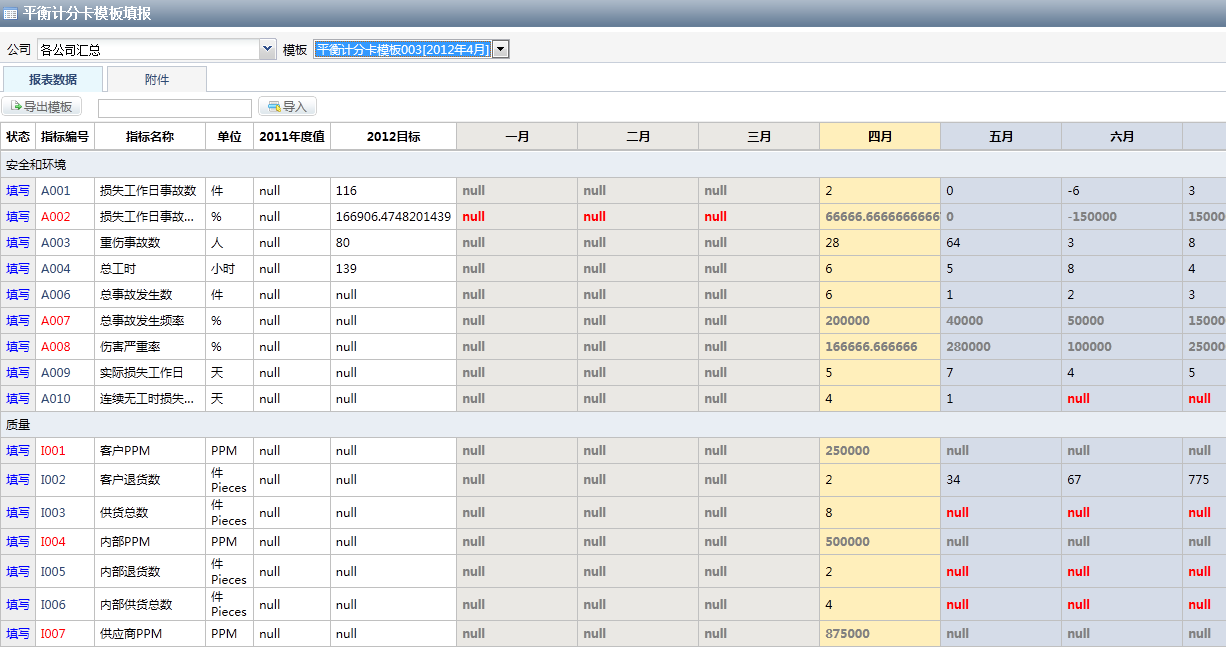1226x647 pixels.
Task: Expand the 模板 template dropdown arrow
Action: 500,49
